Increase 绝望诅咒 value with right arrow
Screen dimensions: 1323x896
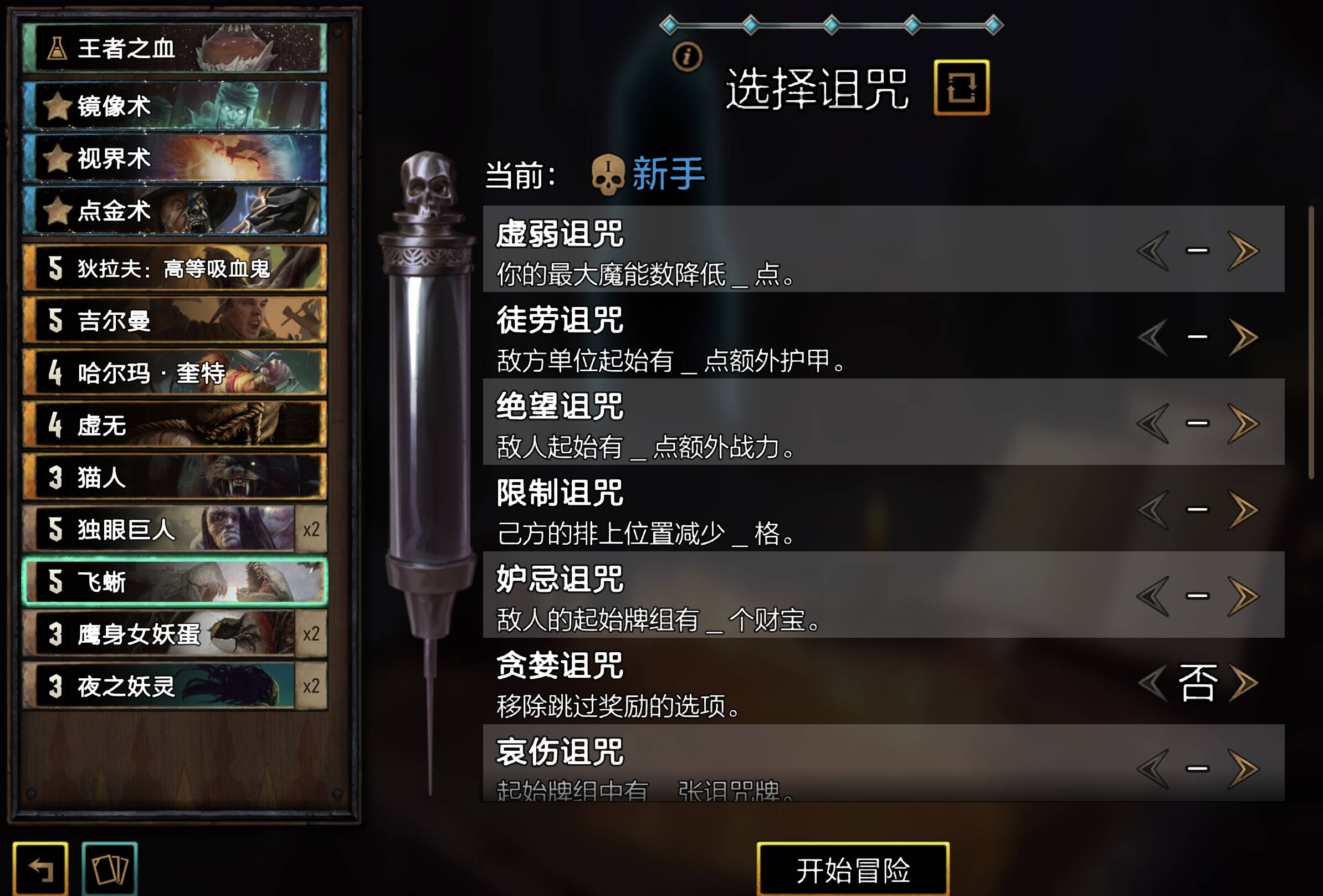click(x=1243, y=423)
